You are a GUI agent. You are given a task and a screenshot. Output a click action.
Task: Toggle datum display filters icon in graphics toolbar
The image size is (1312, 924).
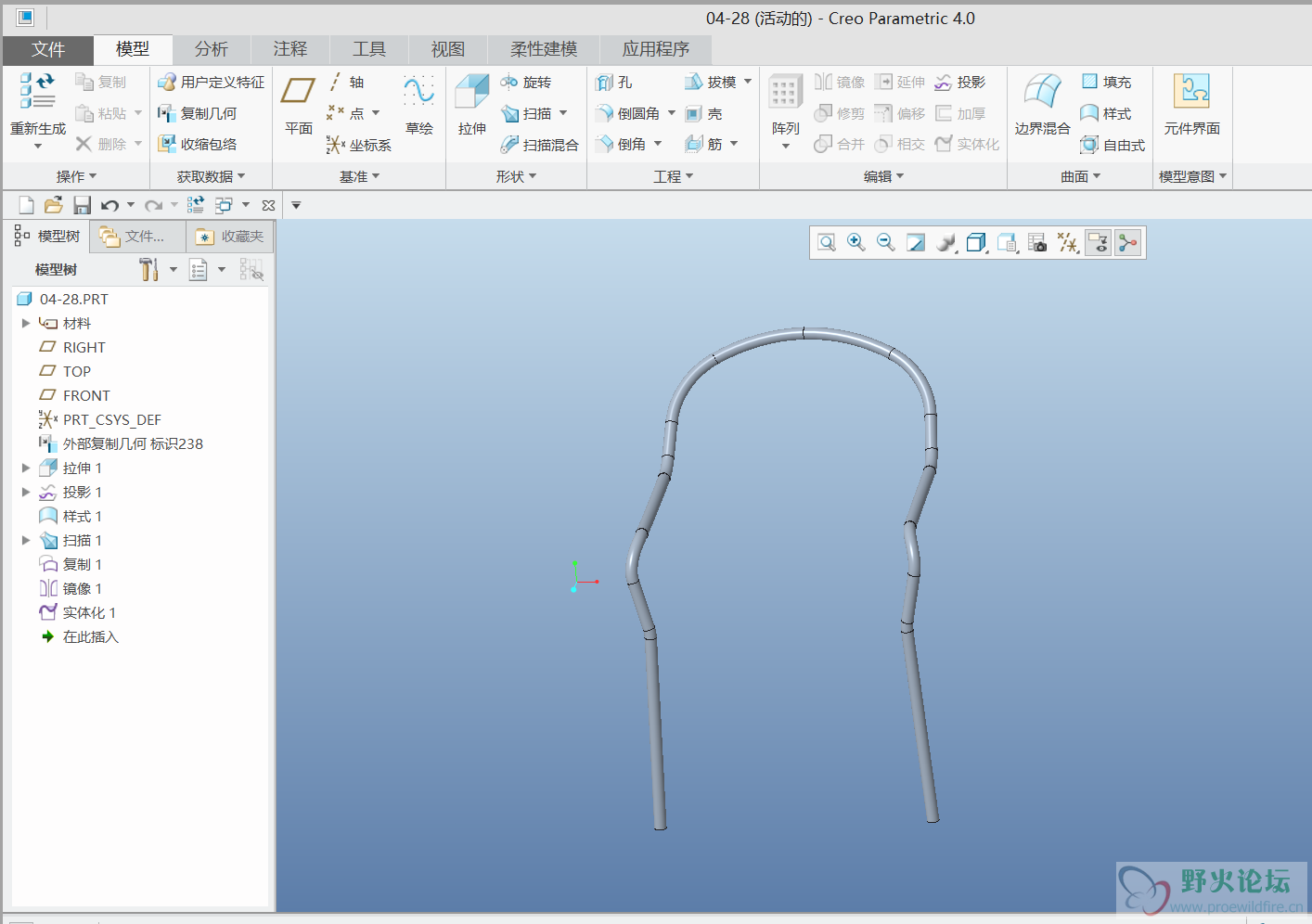[1068, 243]
